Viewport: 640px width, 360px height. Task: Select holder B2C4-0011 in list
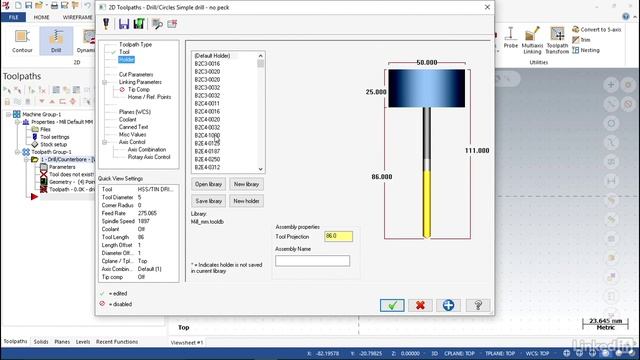pos(207,104)
